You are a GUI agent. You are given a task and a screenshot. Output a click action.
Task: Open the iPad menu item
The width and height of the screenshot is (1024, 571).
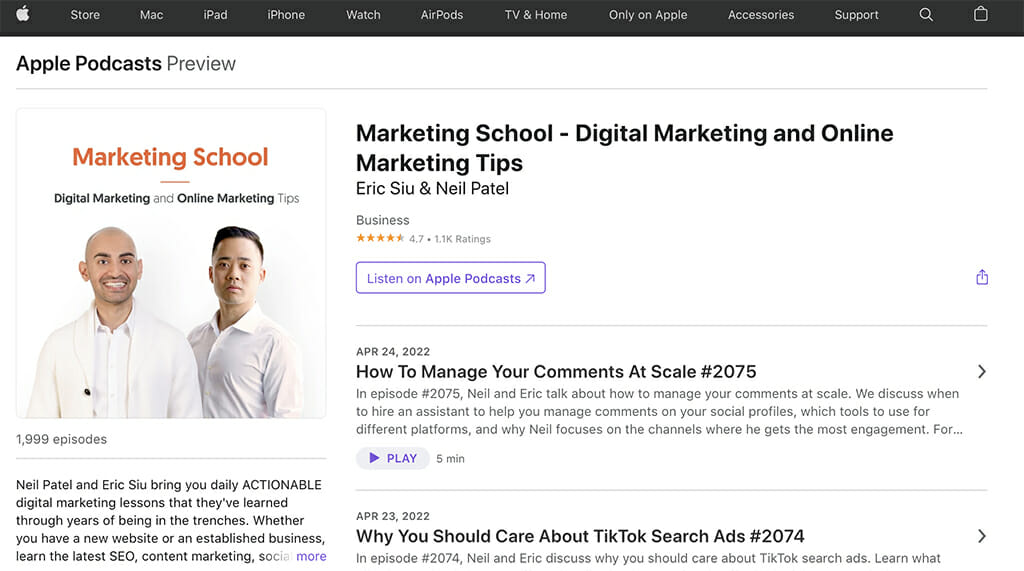tap(215, 14)
